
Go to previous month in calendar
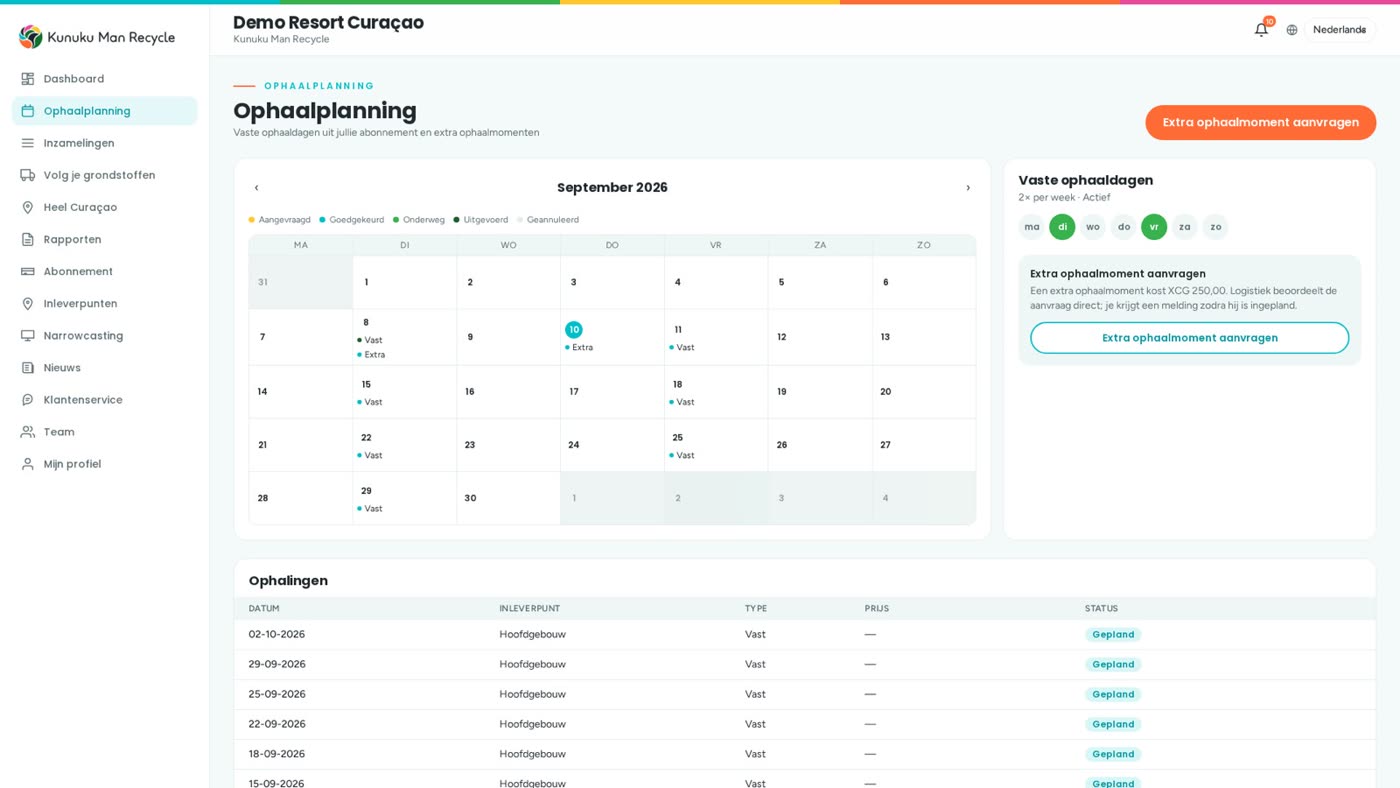pyautogui.click(x=256, y=188)
